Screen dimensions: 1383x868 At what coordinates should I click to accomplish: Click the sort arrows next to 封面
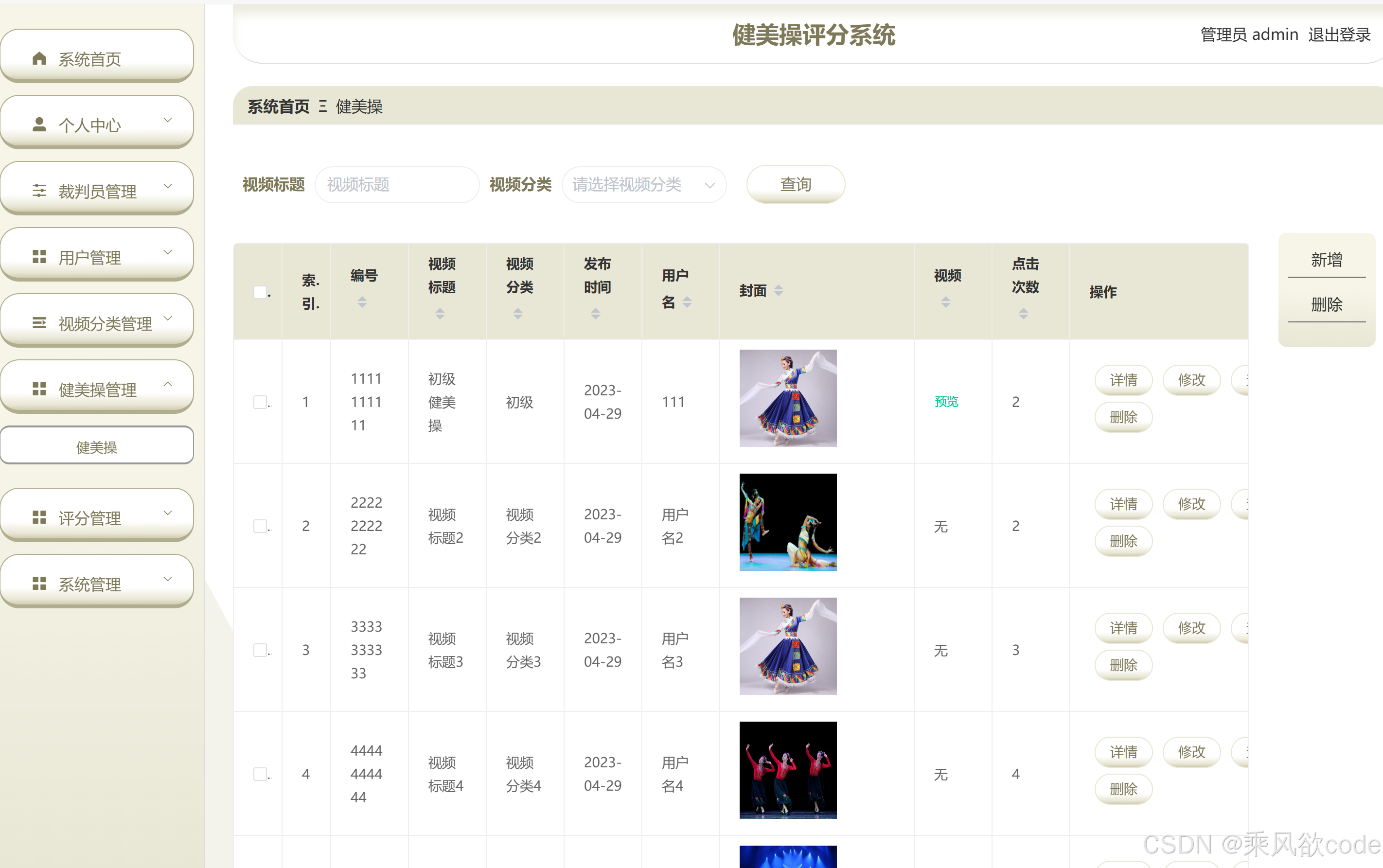[x=778, y=291]
